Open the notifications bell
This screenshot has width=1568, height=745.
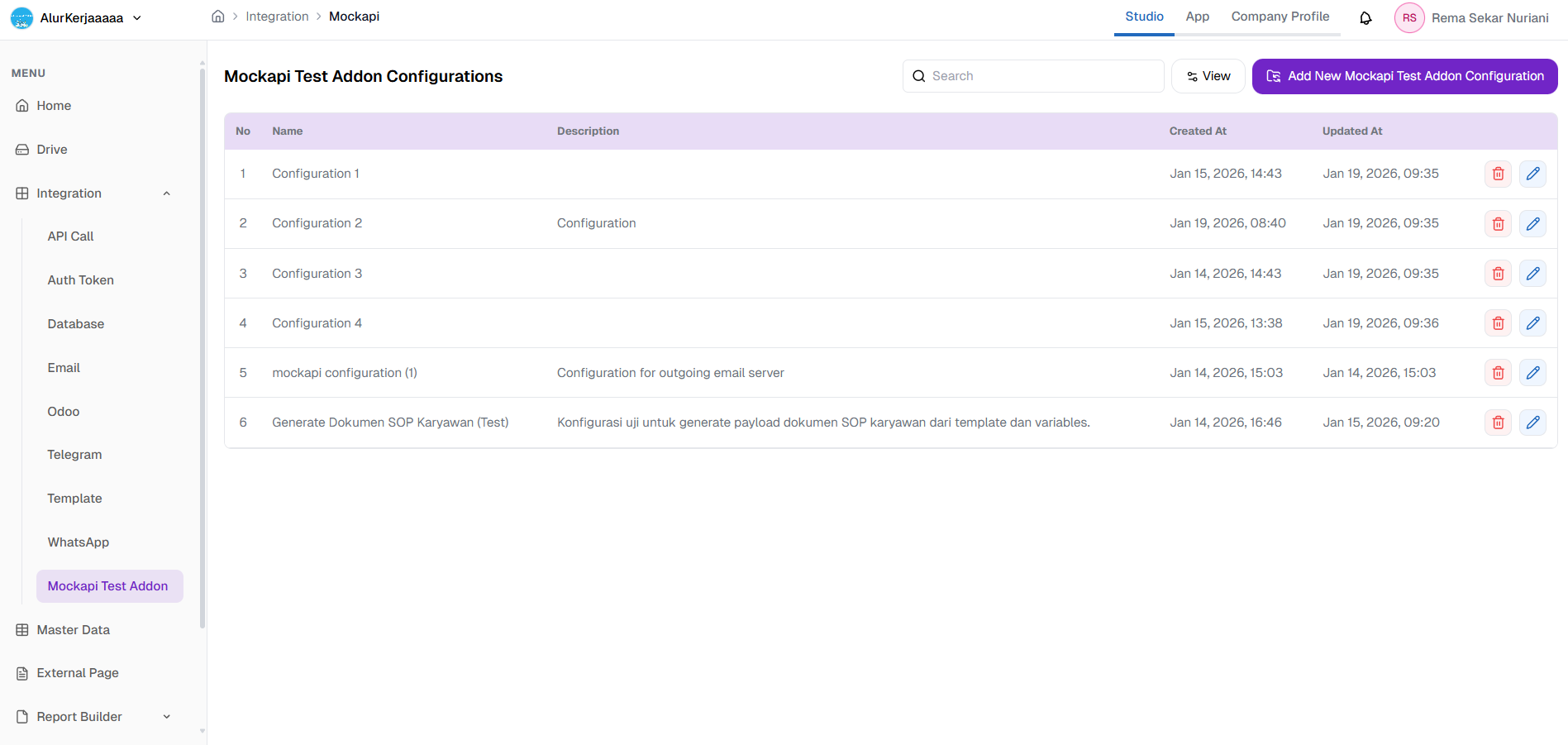pyautogui.click(x=1365, y=18)
